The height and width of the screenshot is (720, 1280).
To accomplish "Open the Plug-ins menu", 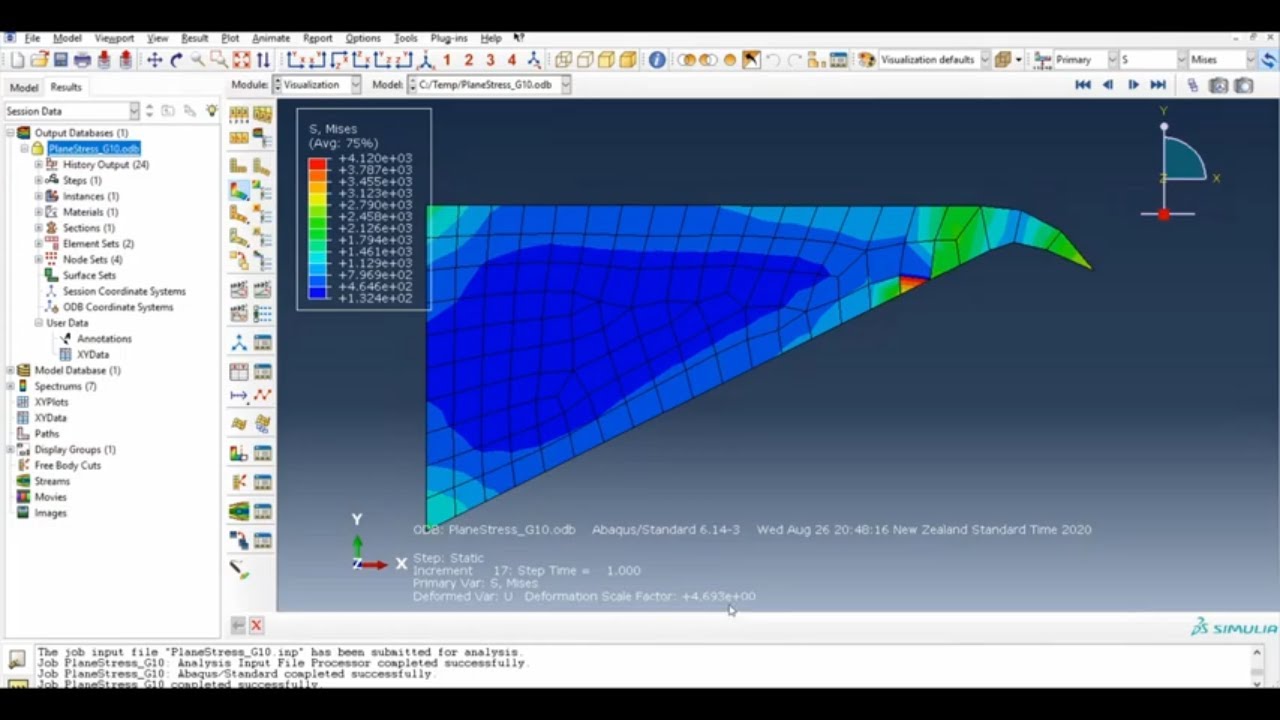I will click(x=448, y=38).
